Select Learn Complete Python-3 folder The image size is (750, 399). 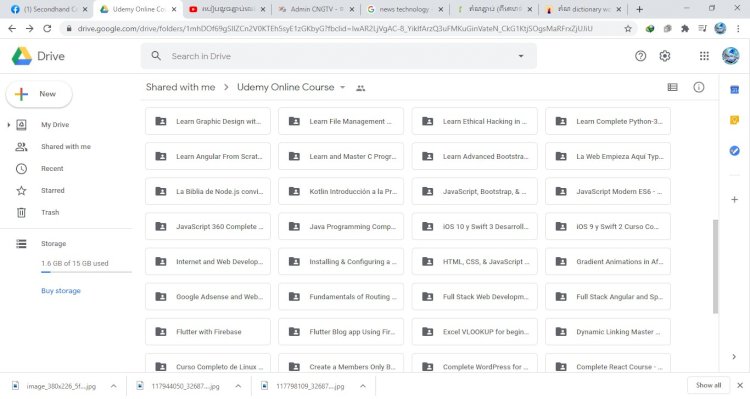[608, 121]
